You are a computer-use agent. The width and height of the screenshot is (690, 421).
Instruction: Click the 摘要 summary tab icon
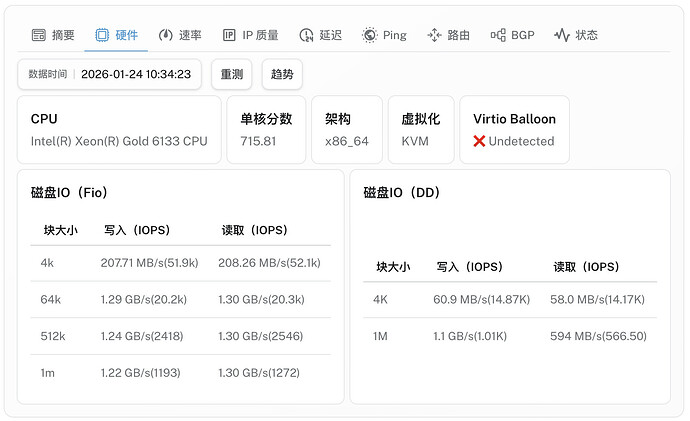[x=39, y=35]
